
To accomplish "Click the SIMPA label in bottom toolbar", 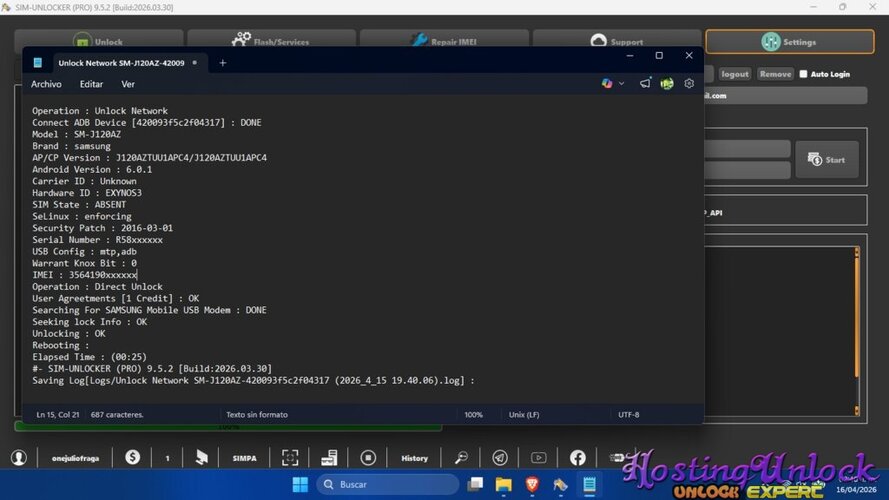I will click(244, 458).
